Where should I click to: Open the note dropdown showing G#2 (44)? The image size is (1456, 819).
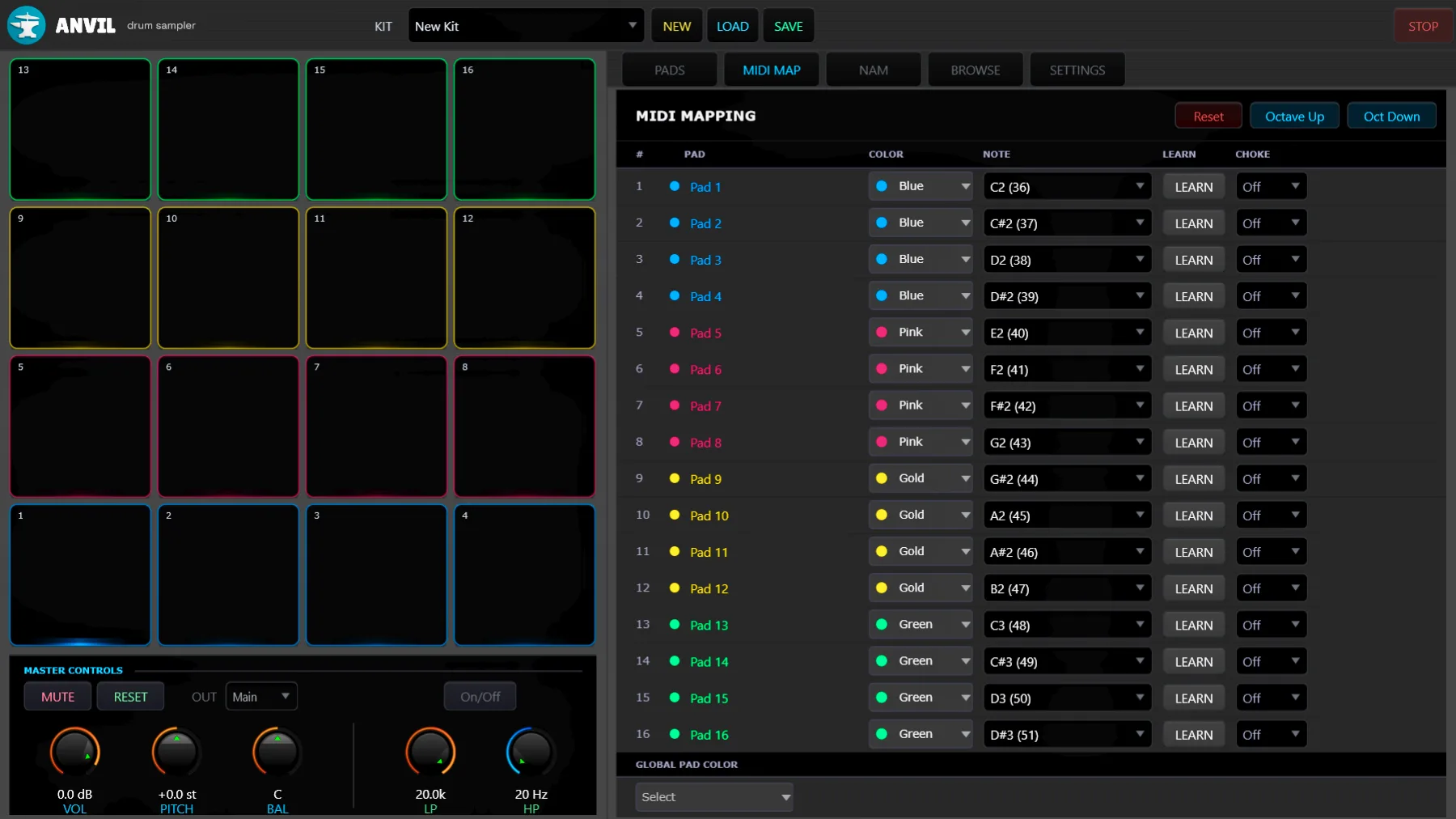point(1067,479)
